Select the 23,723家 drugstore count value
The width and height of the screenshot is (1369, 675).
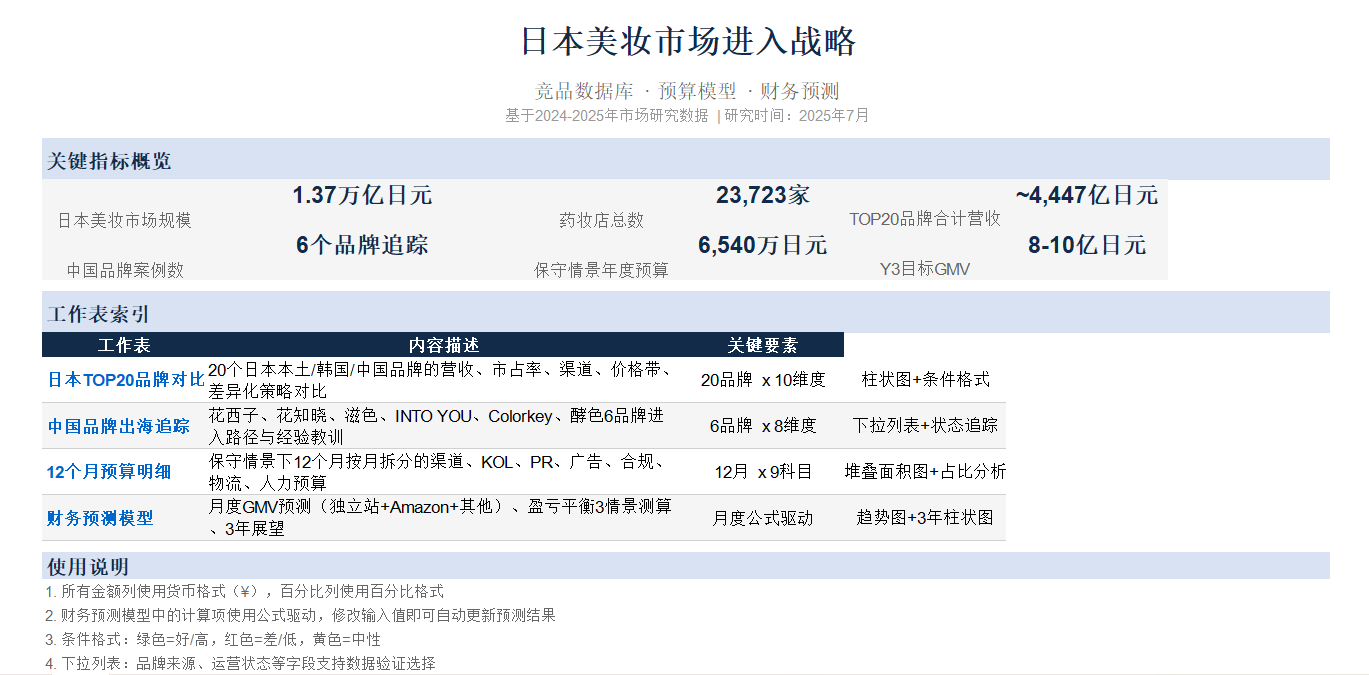[x=763, y=195]
